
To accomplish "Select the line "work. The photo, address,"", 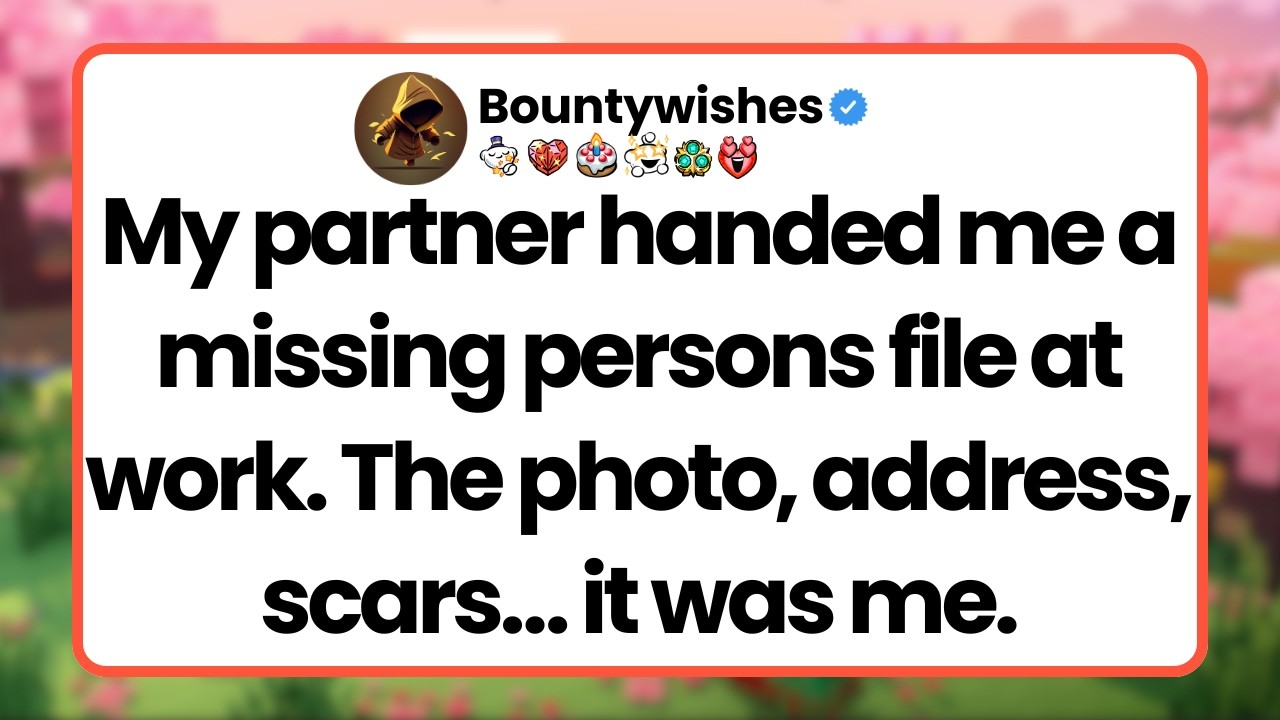I will (x=639, y=478).
